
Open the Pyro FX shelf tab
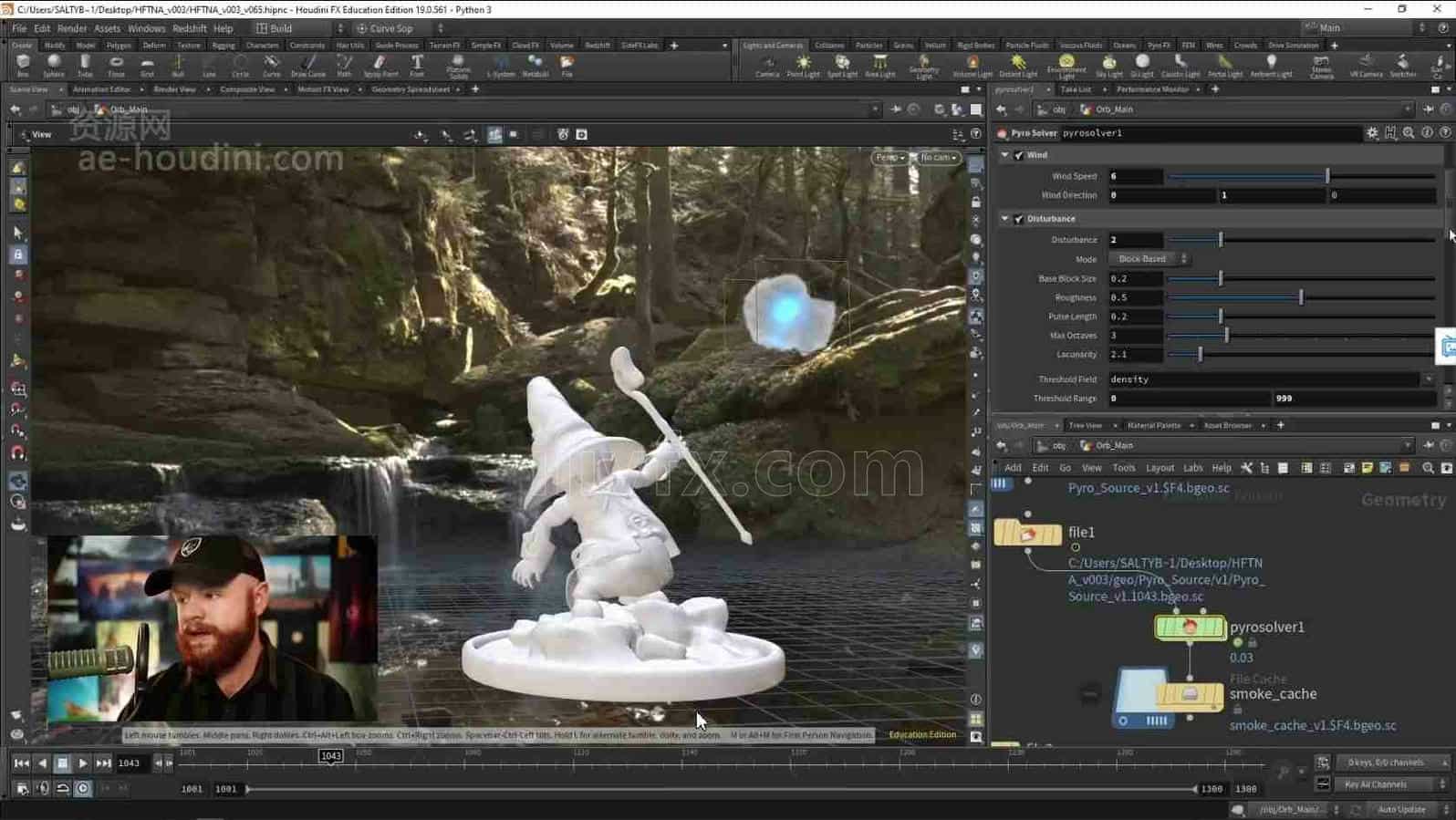point(1159,45)
